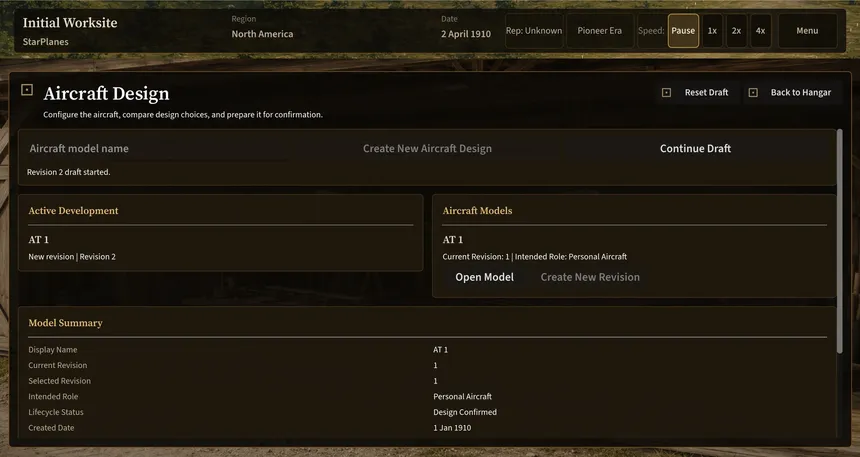Image resolution: width=860 pixels, height=457 pixels.
Task: Click the Aircraft model name field
Action: (159, 149)
